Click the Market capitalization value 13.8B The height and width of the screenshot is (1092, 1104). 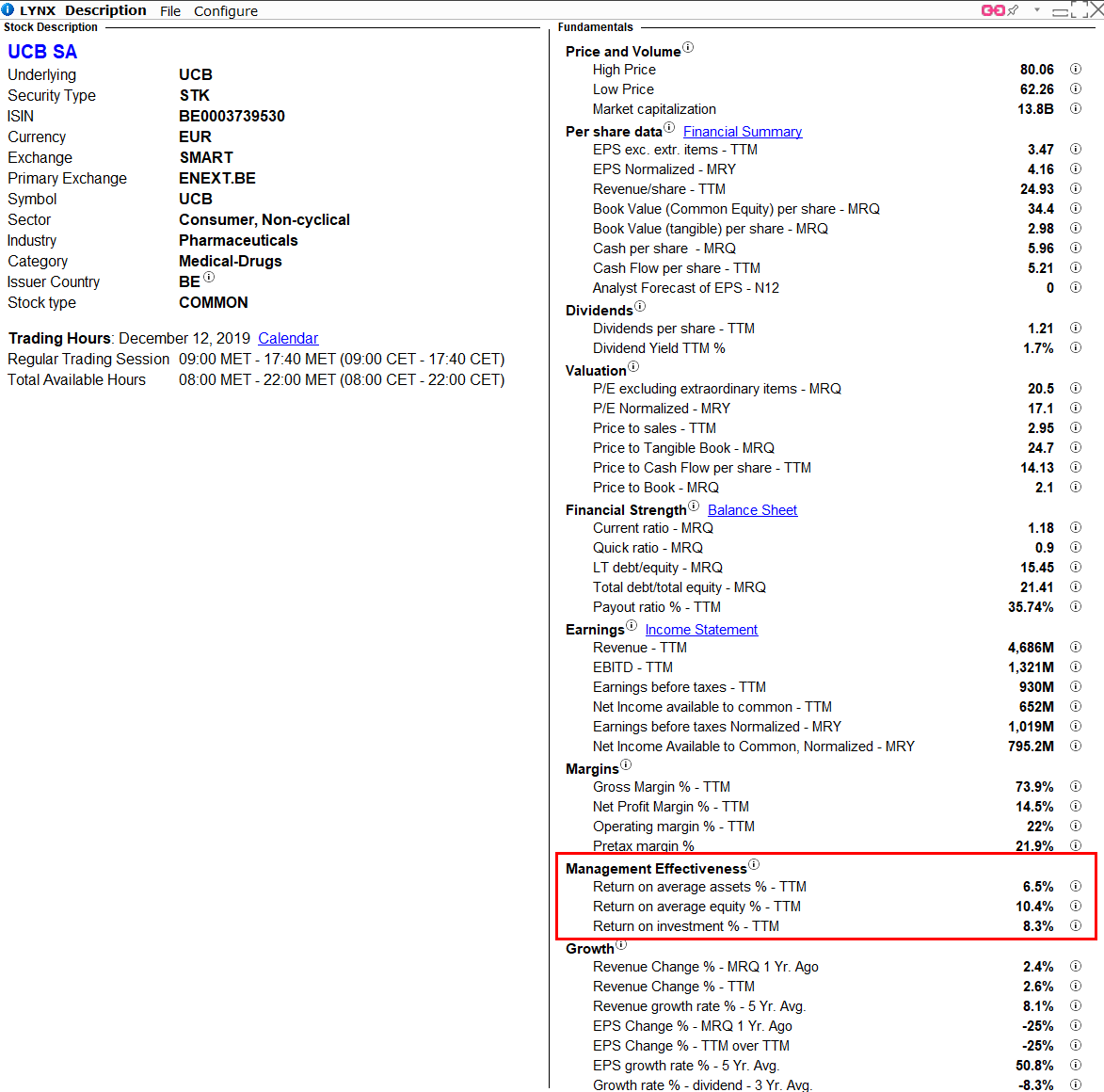1035,109
